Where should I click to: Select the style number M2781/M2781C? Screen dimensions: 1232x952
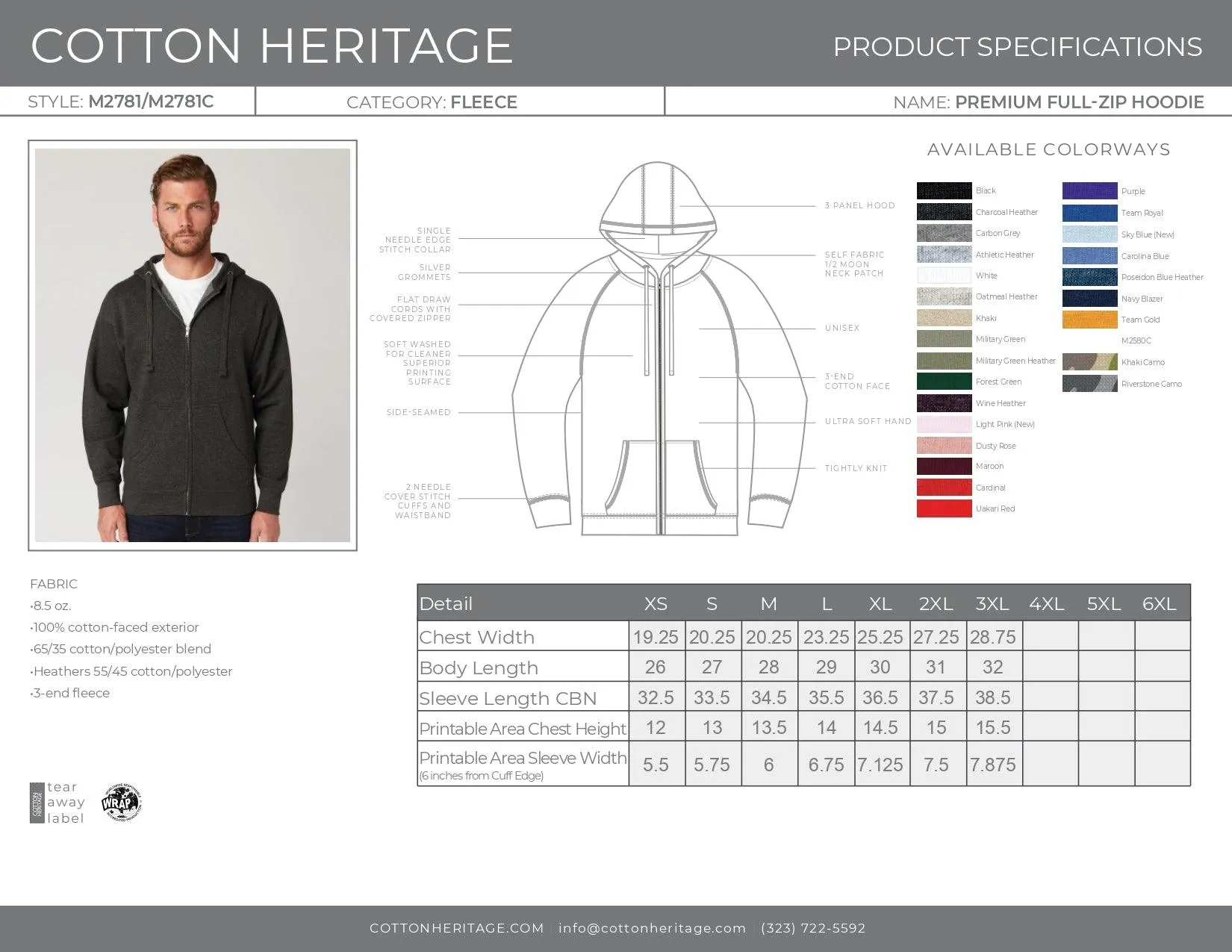151,102
